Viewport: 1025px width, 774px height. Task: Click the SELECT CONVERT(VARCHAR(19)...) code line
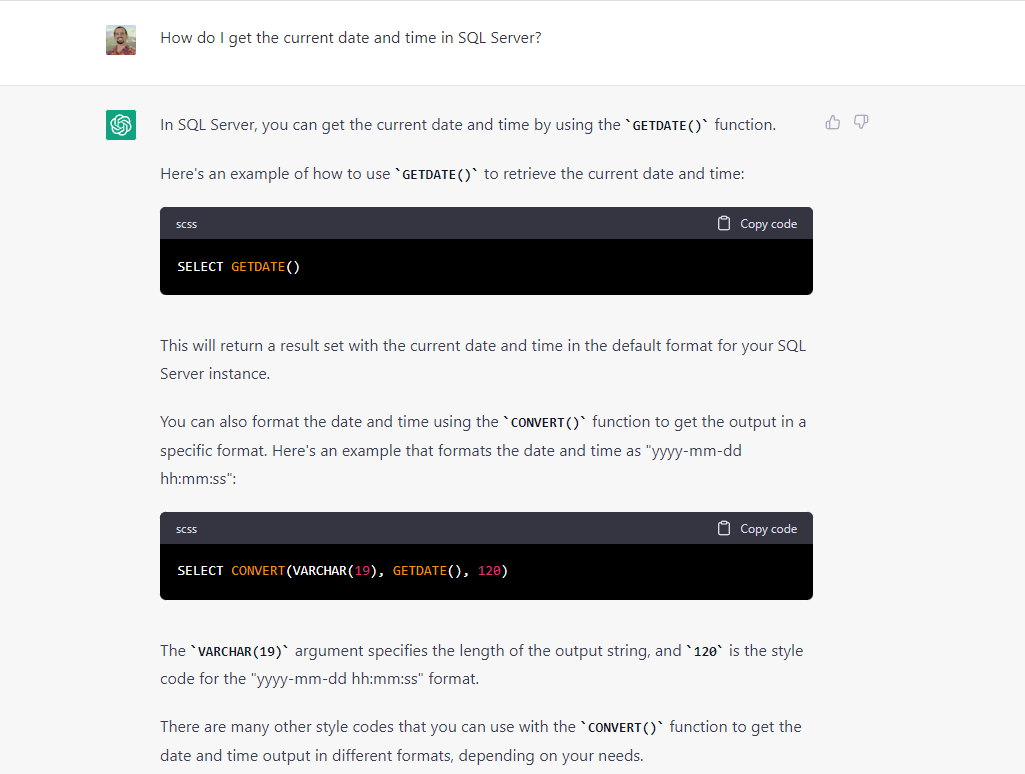[342, 571]
